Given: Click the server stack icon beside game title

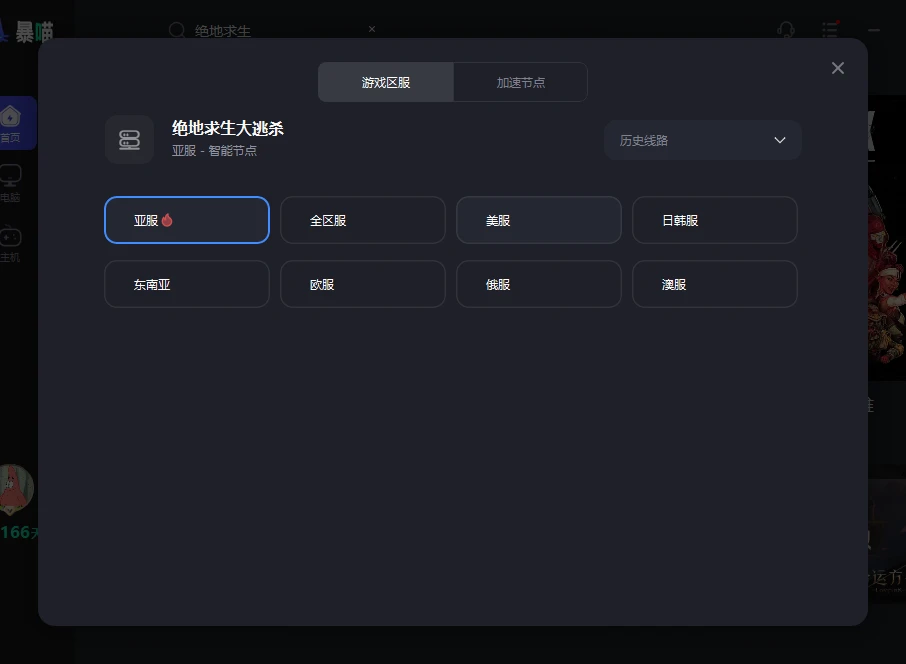Looking at the screenshot, I should [x=129, y=140].
